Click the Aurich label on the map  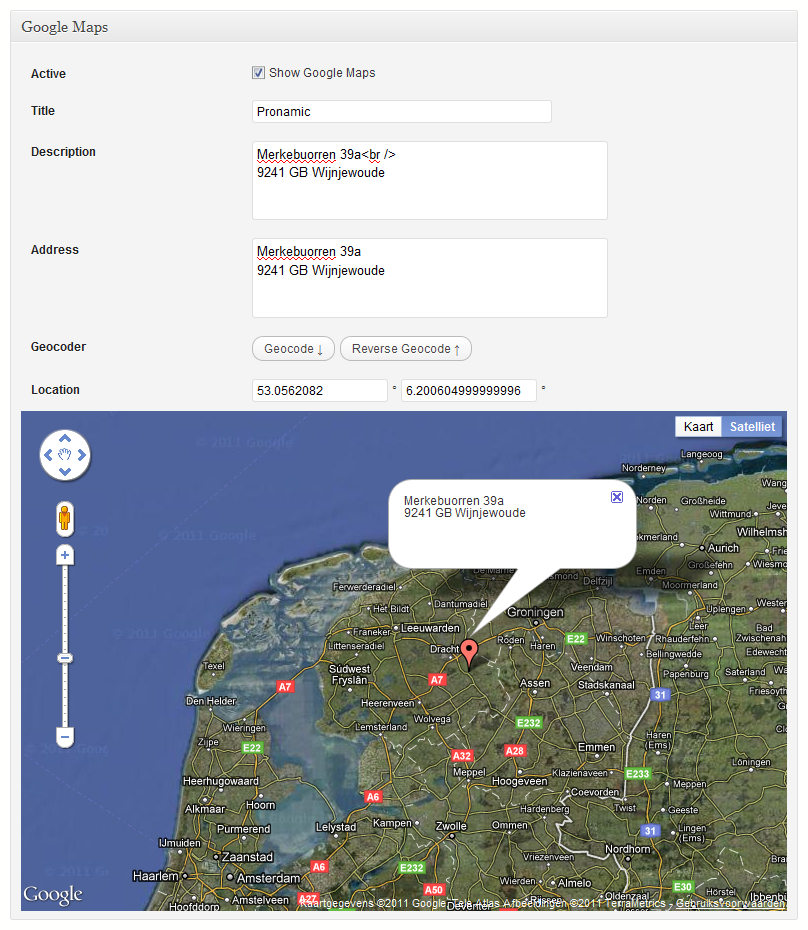click(x=723, y=549)
